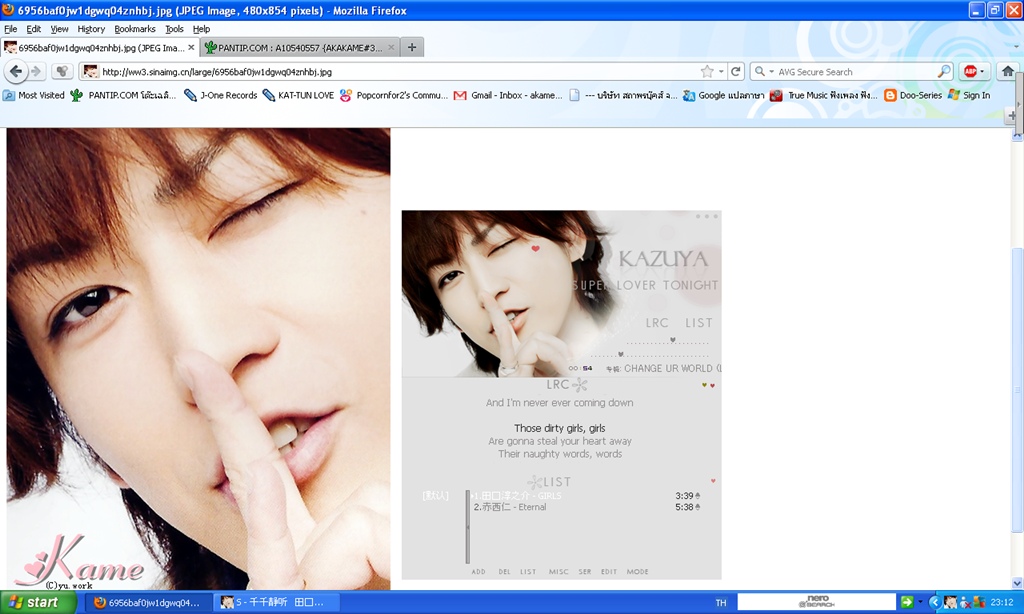Open the Sign In bookmark
This screenshot has width=1024, height=614.
(968, 95)
